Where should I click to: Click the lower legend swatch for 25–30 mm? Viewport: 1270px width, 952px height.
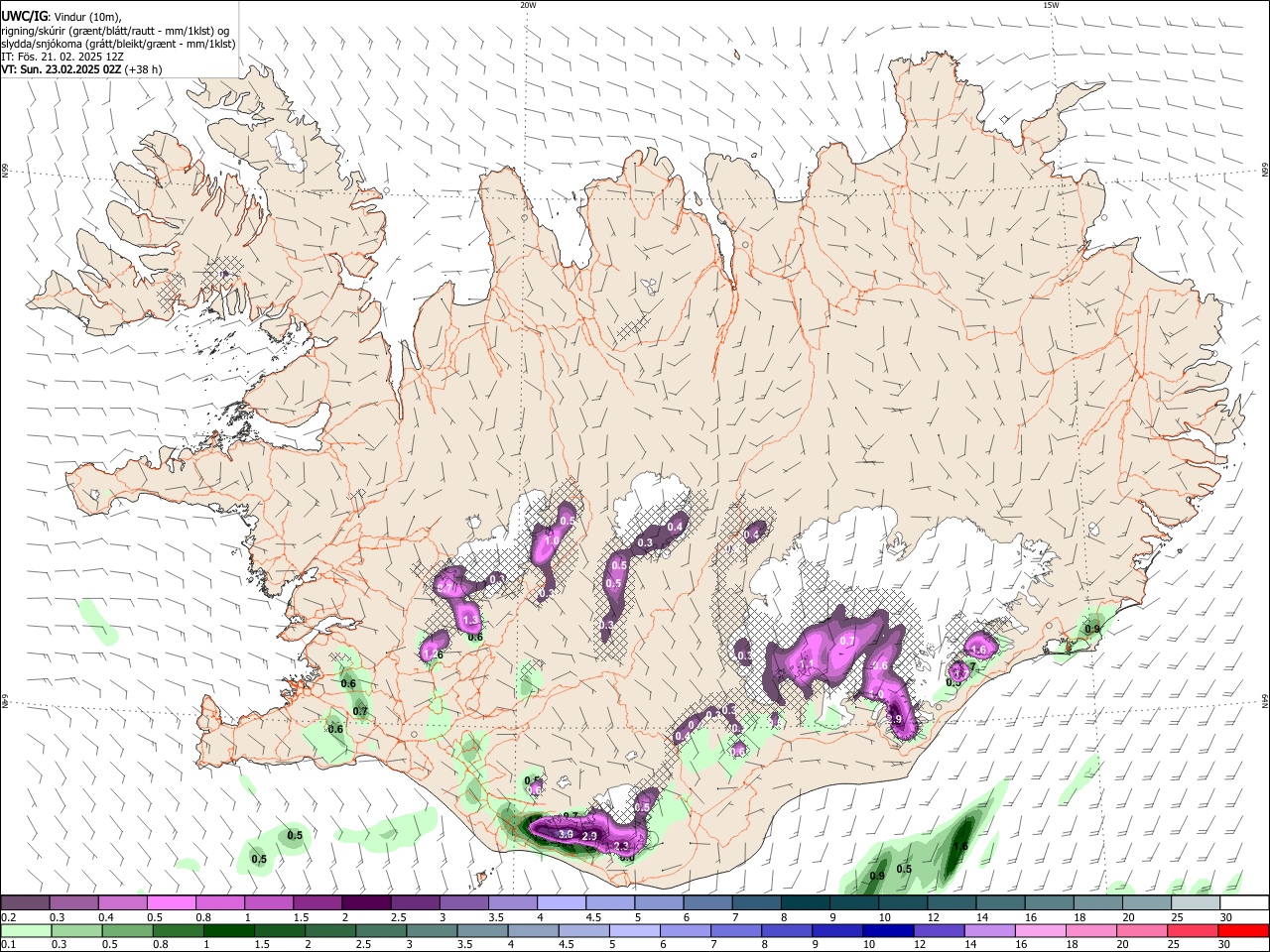(x=1193, y=930)
